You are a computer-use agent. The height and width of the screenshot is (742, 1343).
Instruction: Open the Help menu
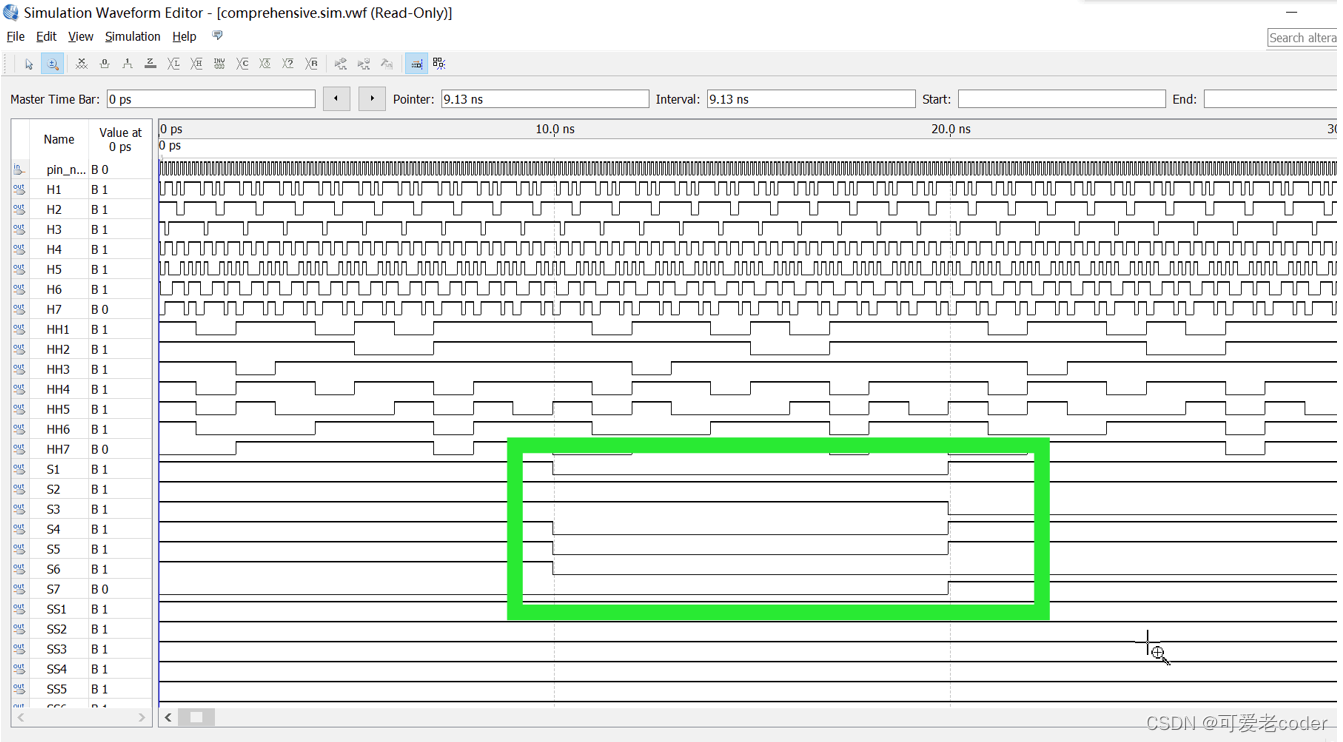click(184, 36)
